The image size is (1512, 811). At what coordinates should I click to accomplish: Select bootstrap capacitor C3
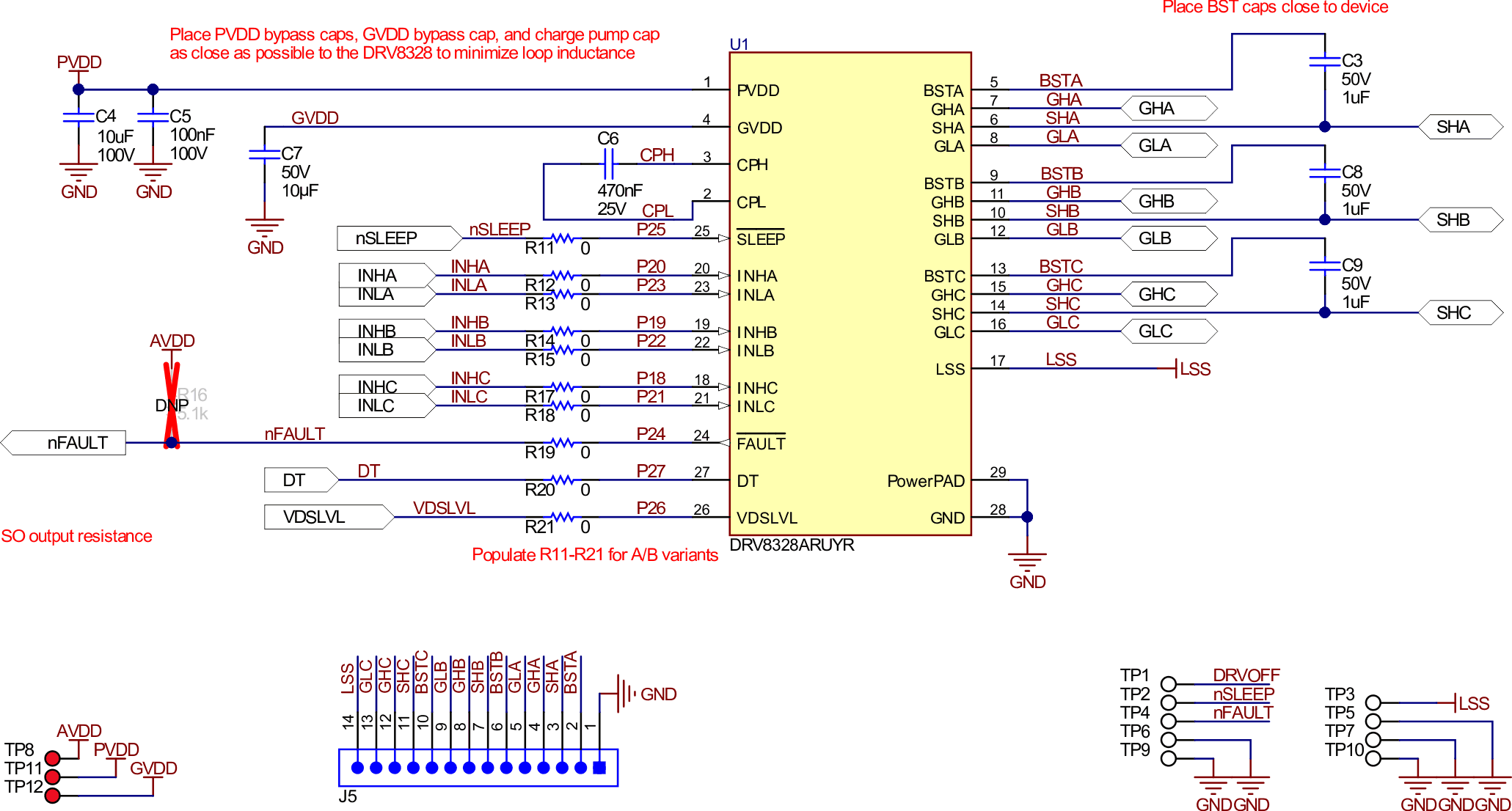click(x=1325, y=62)
